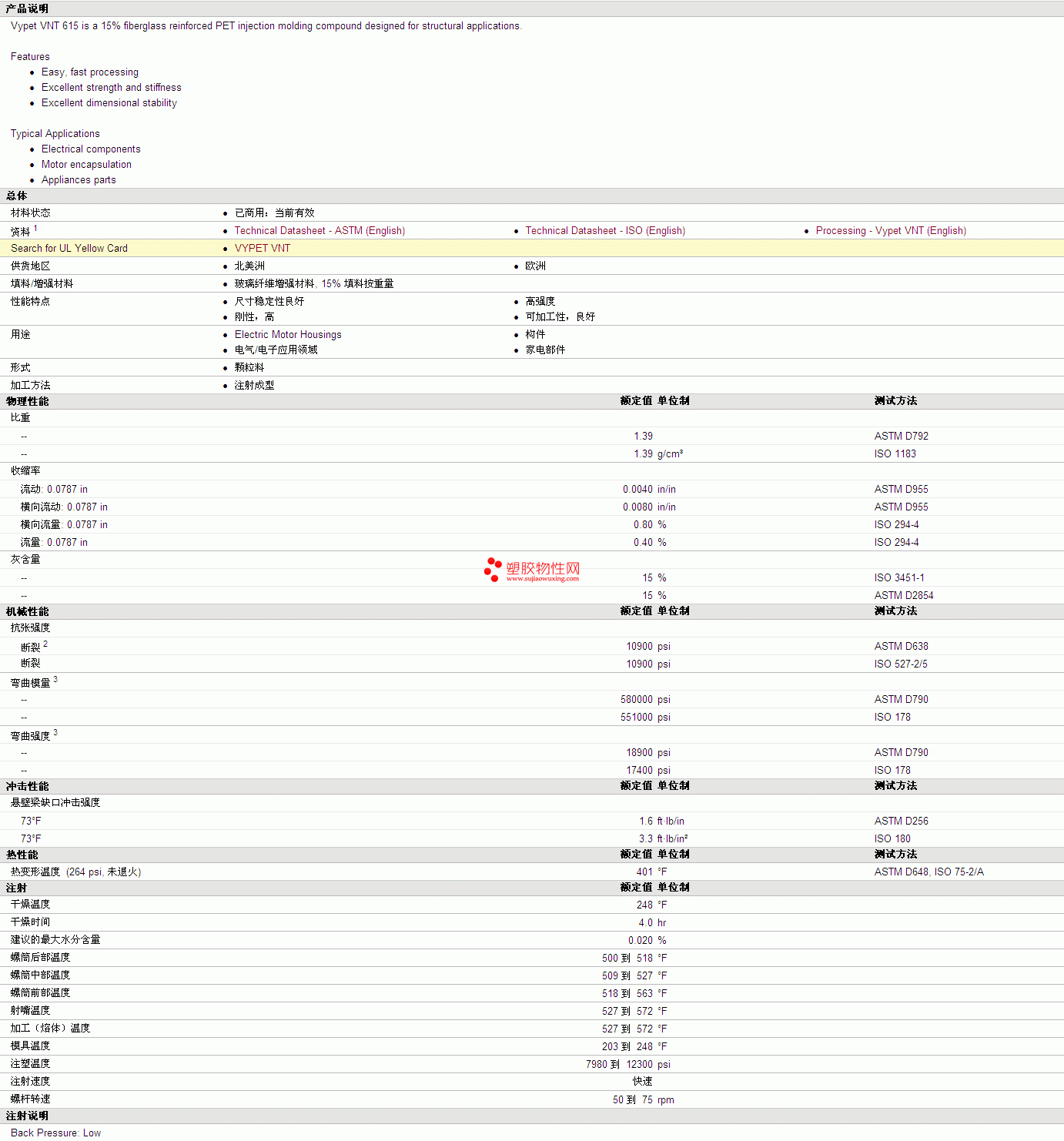Screen dimensions: 1064x1141
Task: Click the 干燥时间 row label
Action: tap(31, 922)
